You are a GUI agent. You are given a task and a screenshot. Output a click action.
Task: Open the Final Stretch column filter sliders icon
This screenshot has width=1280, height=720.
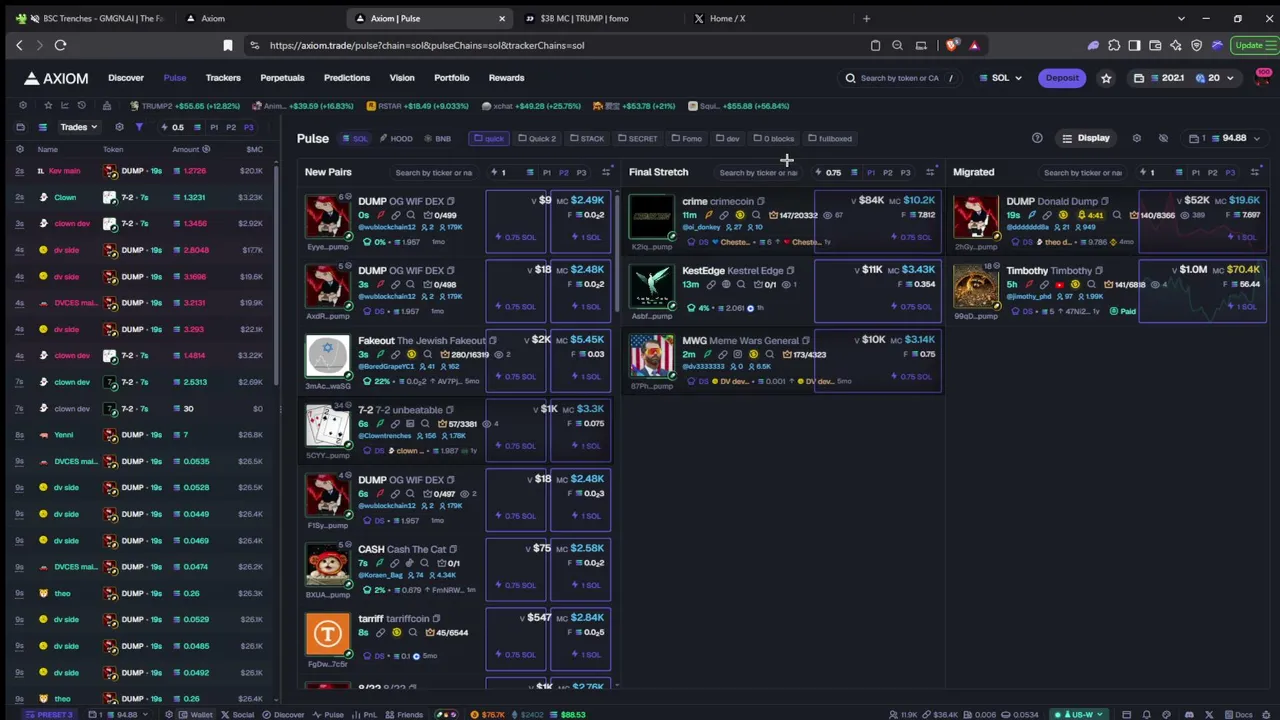[930, 172]
